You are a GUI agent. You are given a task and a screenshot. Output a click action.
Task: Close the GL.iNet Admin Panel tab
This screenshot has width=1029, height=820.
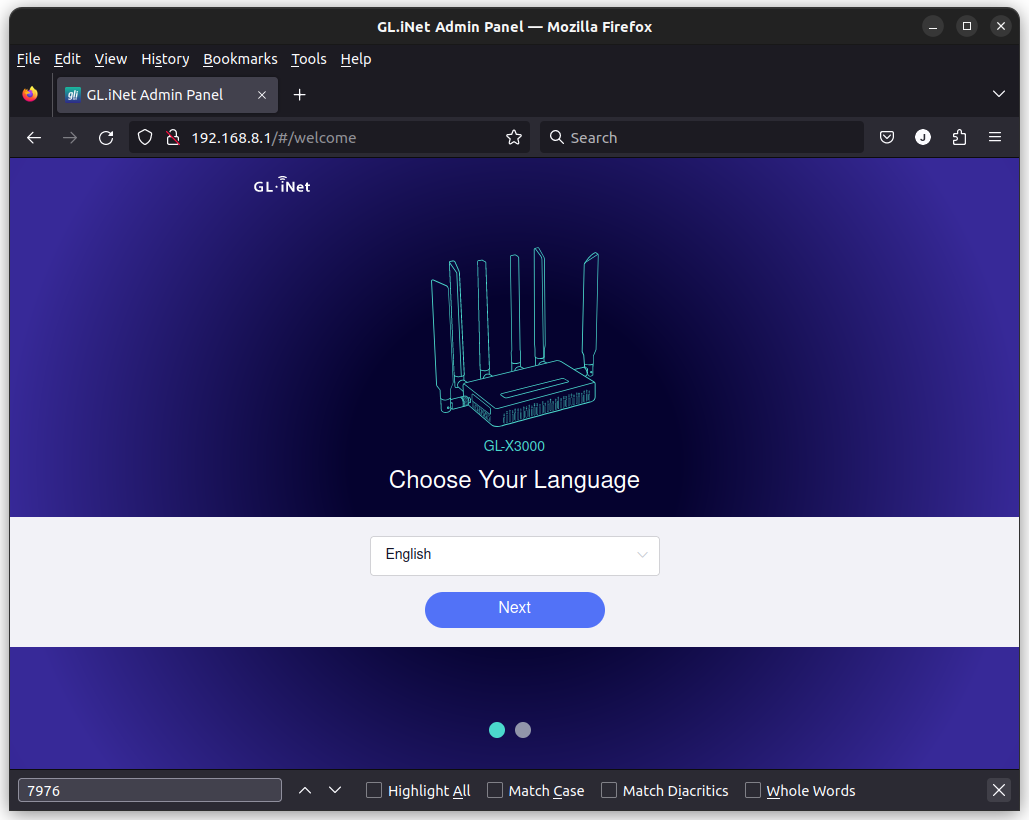coord(262,95)
